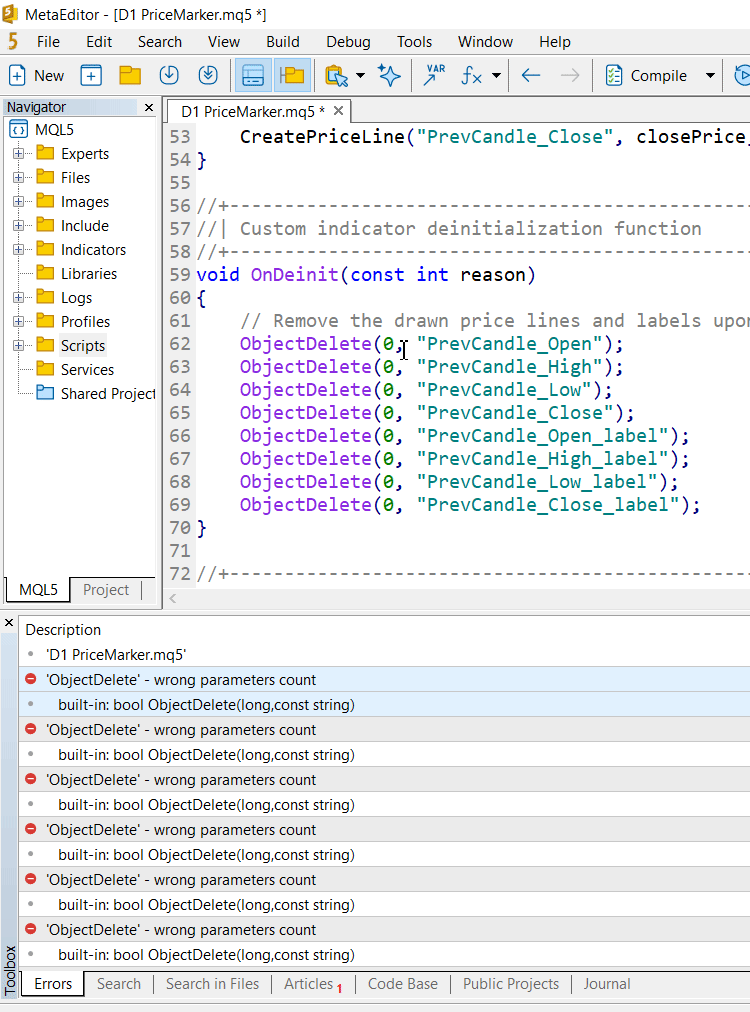Switch to the Code Base tab

click(403, 984)
